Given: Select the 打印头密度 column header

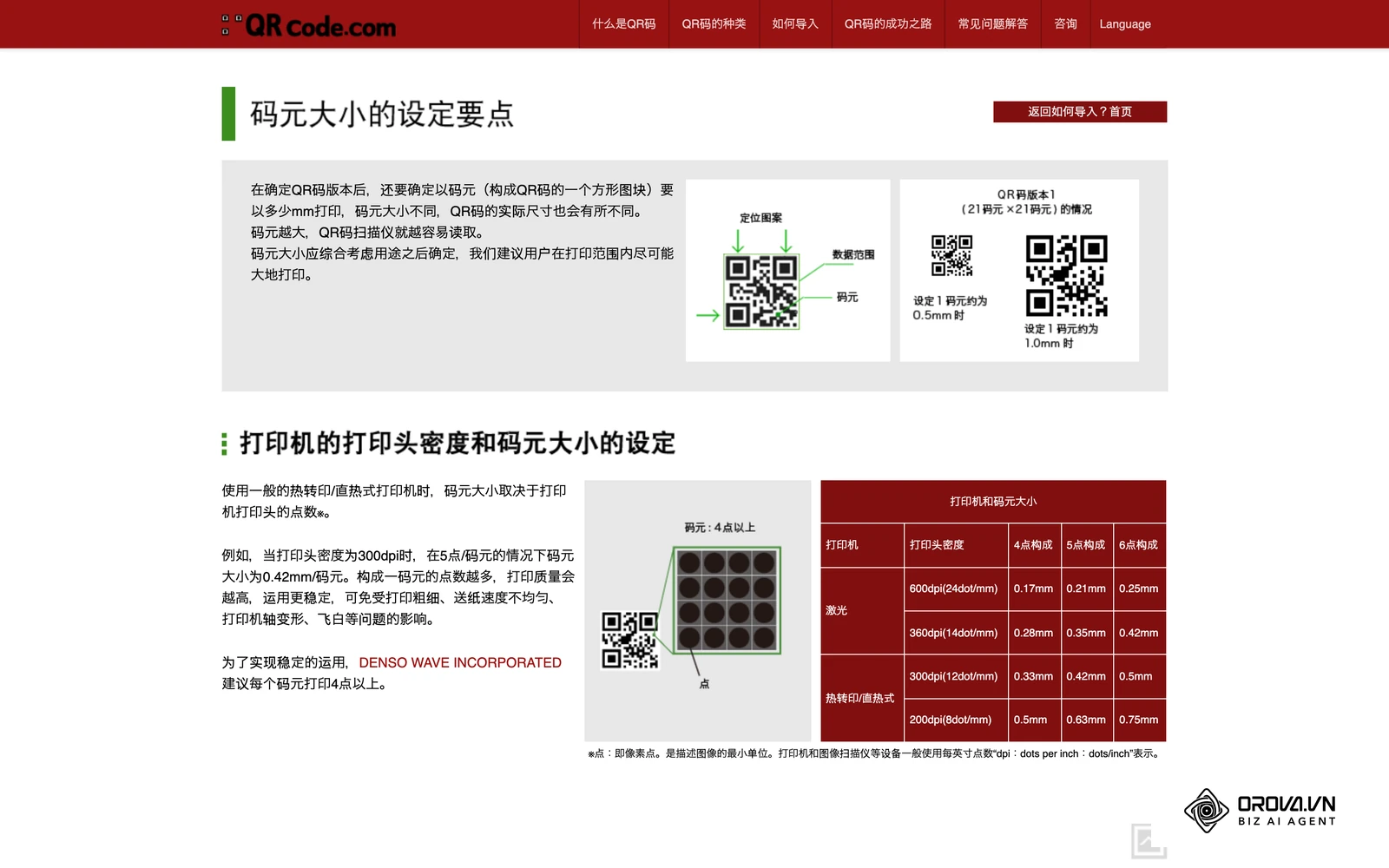Looking at the screenshot, I should [956, 544].
